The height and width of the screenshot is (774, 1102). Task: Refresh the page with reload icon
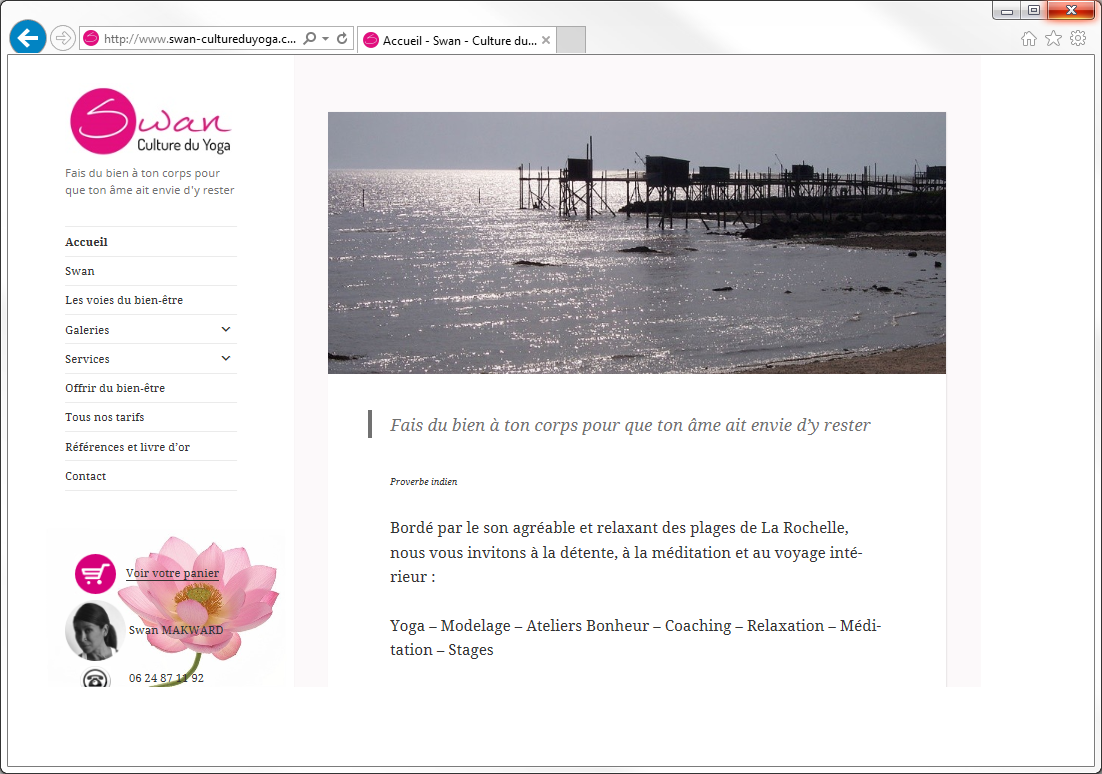(x=342, y=39)
